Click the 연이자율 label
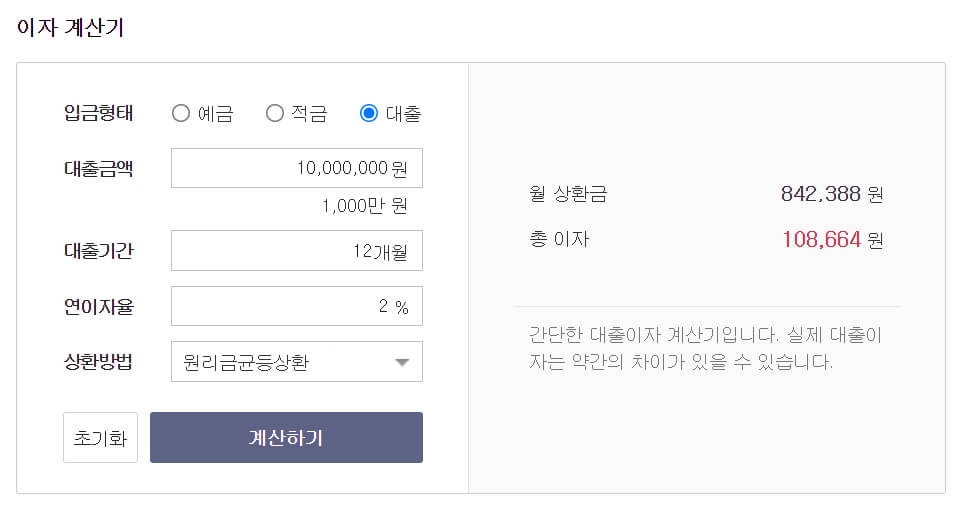 pyautogui.click(x=98, y=306)
